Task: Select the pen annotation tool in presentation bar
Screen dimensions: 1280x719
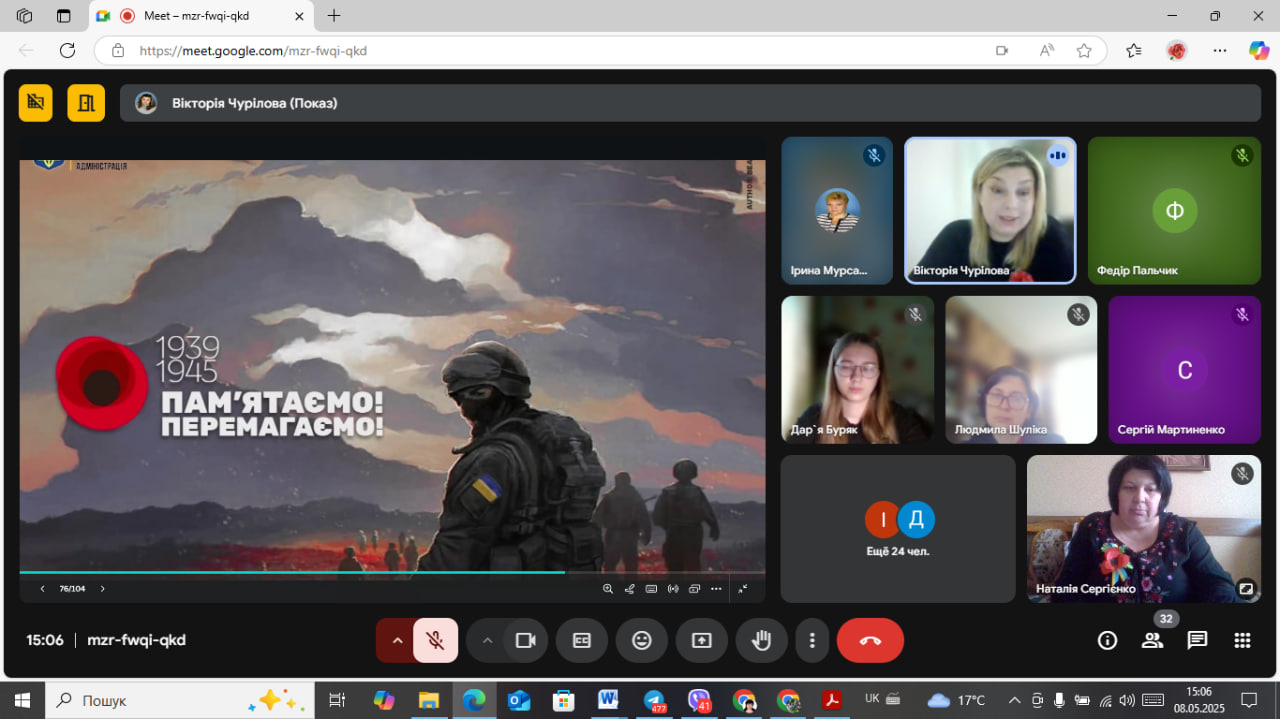Action: tap(630, 589)
